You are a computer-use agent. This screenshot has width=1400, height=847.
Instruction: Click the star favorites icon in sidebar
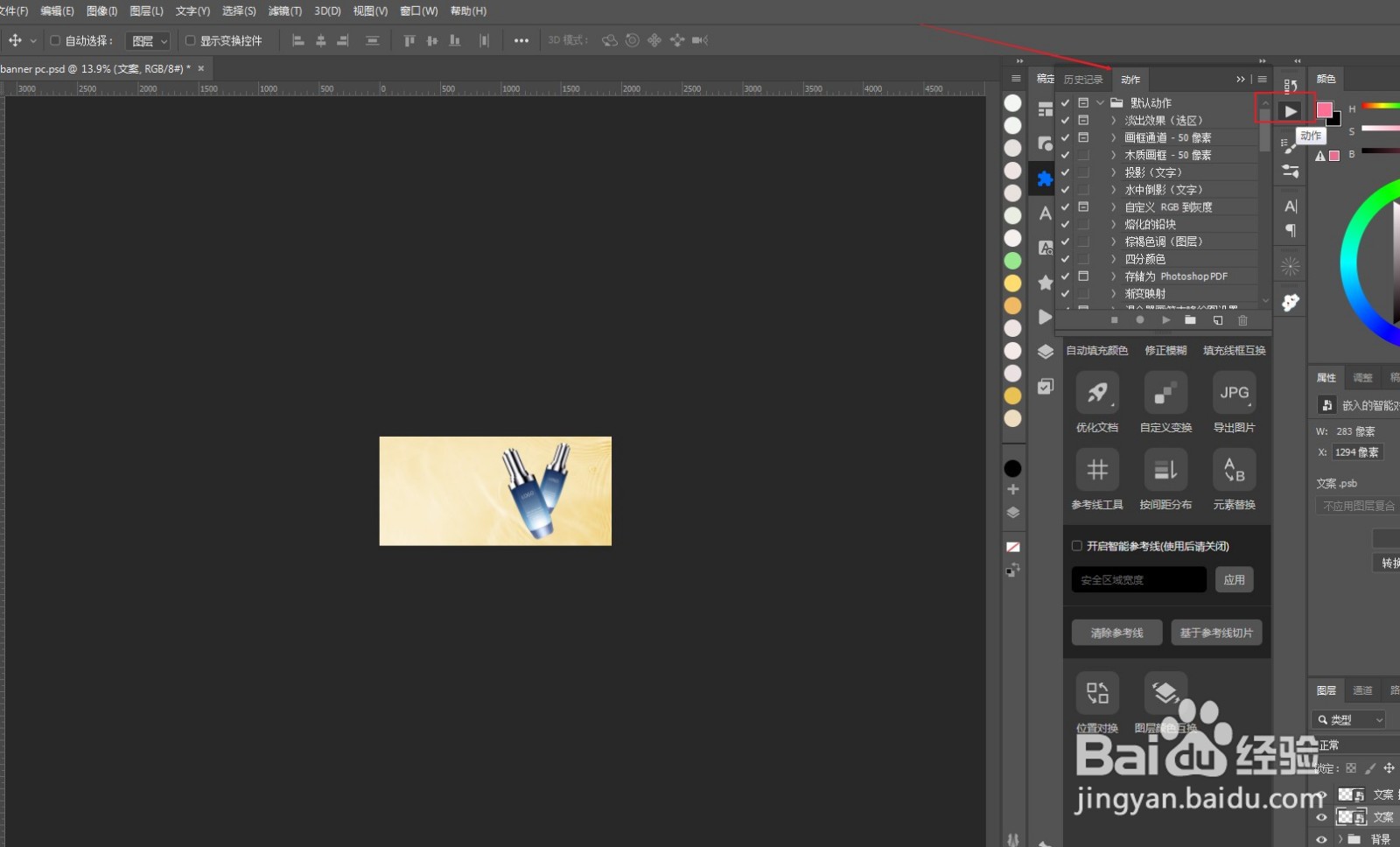(1045, 283)
